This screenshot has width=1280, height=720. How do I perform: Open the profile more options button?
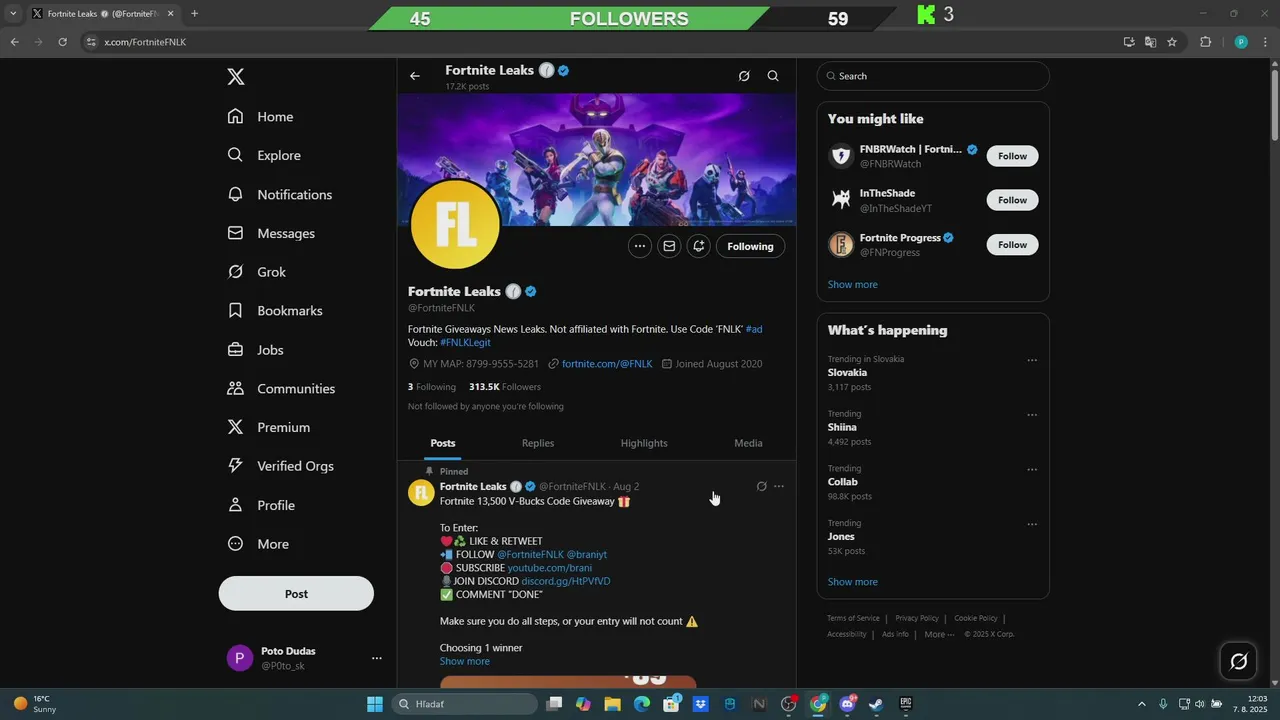coord(640,246)
